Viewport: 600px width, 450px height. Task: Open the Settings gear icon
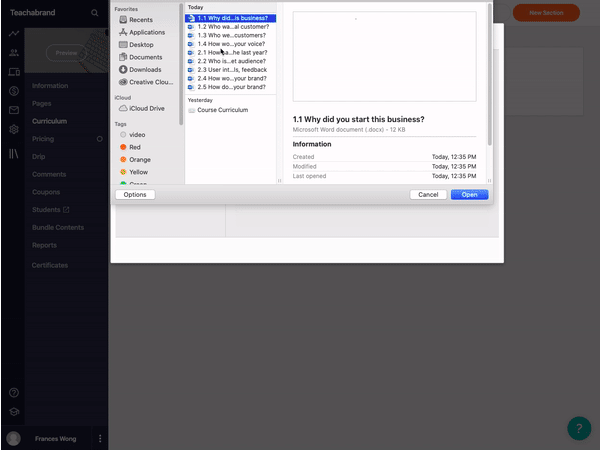pyautogui.click(x=14, y=129)
